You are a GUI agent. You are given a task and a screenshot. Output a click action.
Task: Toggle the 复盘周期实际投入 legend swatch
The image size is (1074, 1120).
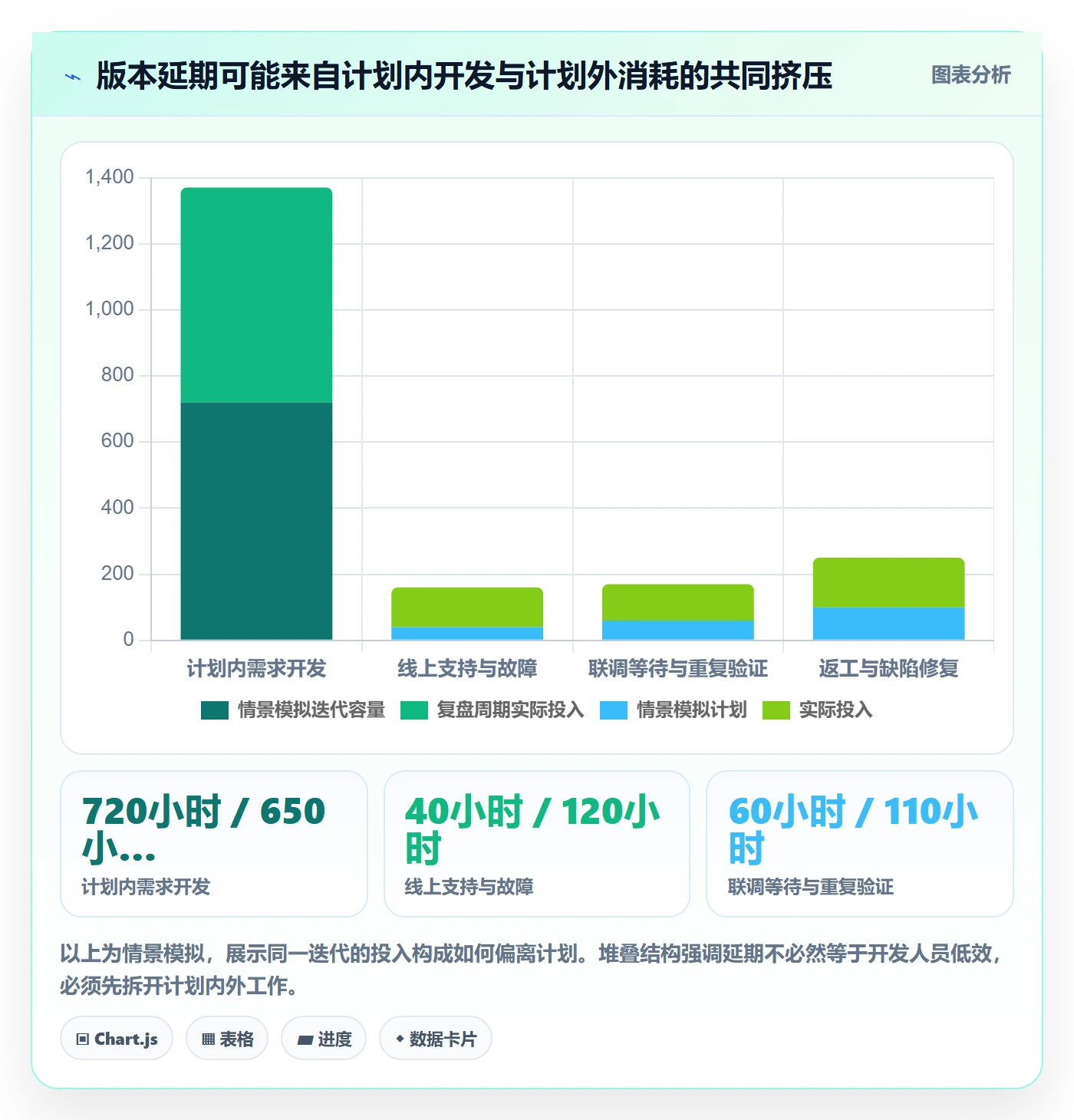414,710
